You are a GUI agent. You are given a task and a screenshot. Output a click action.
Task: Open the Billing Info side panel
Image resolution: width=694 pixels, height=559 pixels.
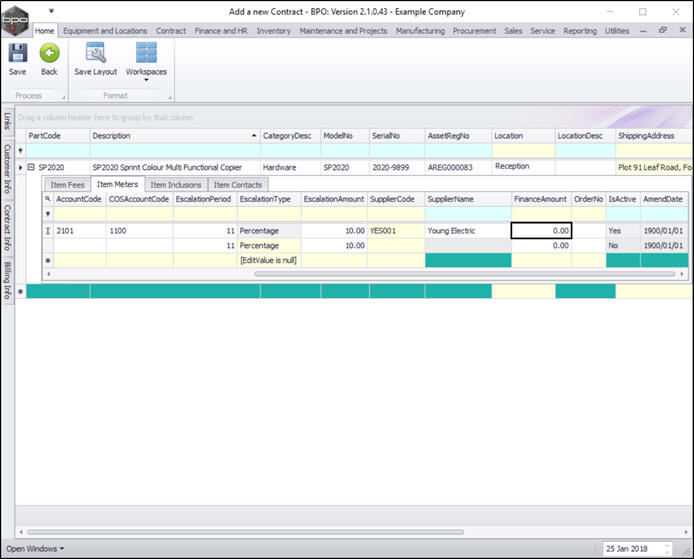[7, 280]
